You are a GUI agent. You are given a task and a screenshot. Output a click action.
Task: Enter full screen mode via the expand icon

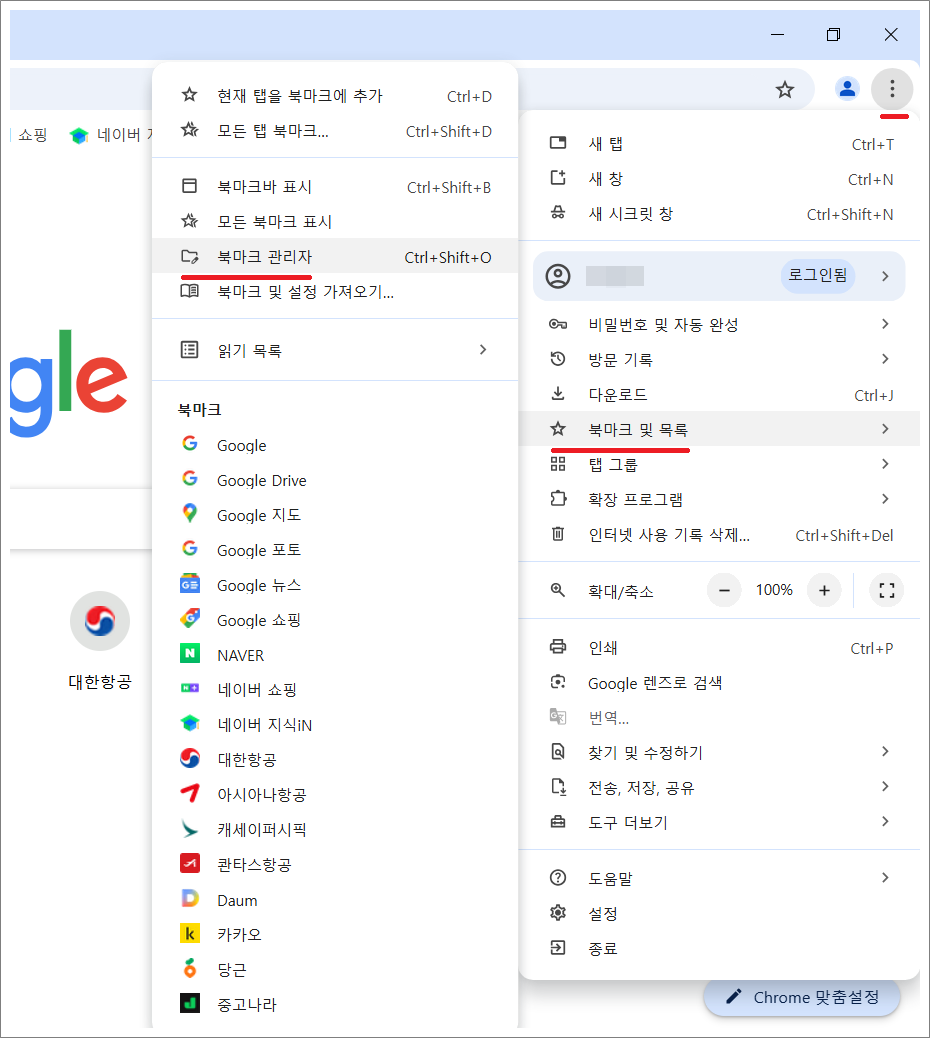pos(886,590)
